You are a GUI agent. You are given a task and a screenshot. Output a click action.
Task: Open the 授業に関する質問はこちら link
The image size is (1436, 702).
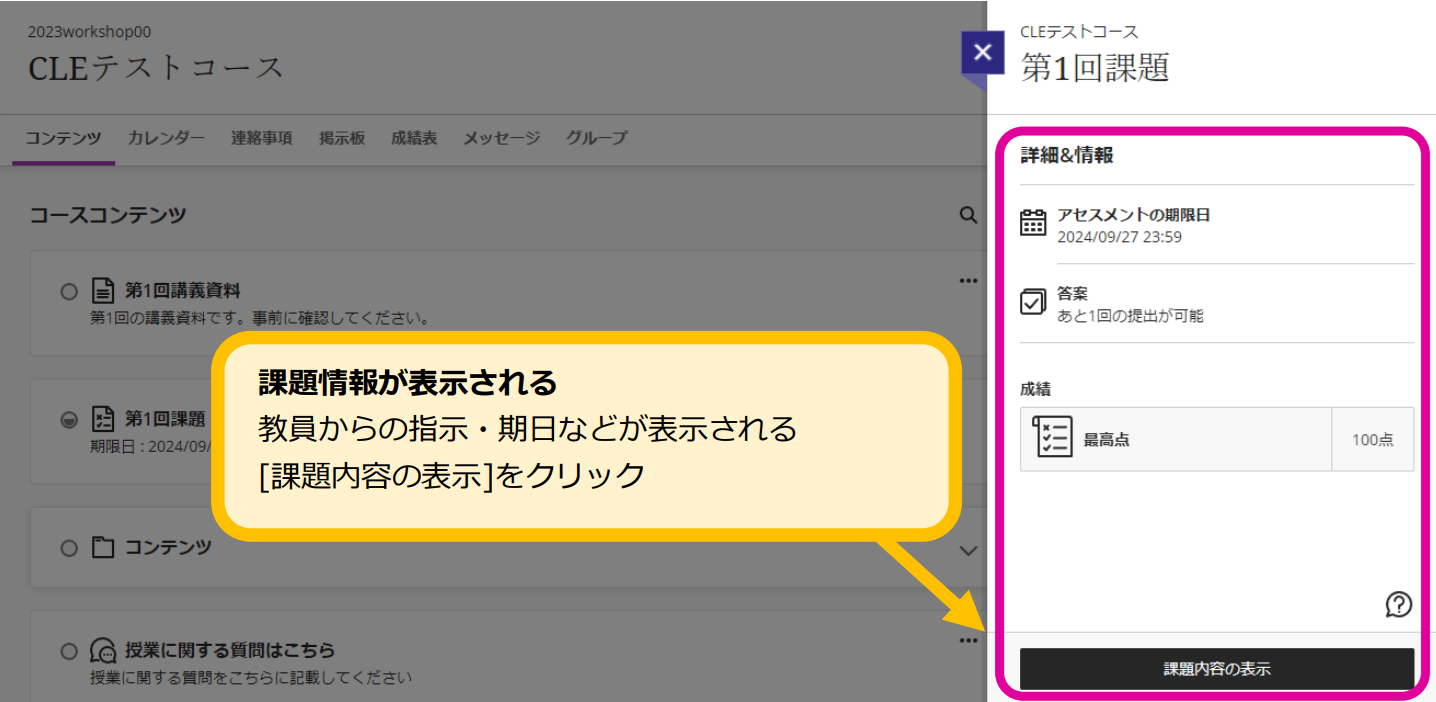tap(230, 650)
